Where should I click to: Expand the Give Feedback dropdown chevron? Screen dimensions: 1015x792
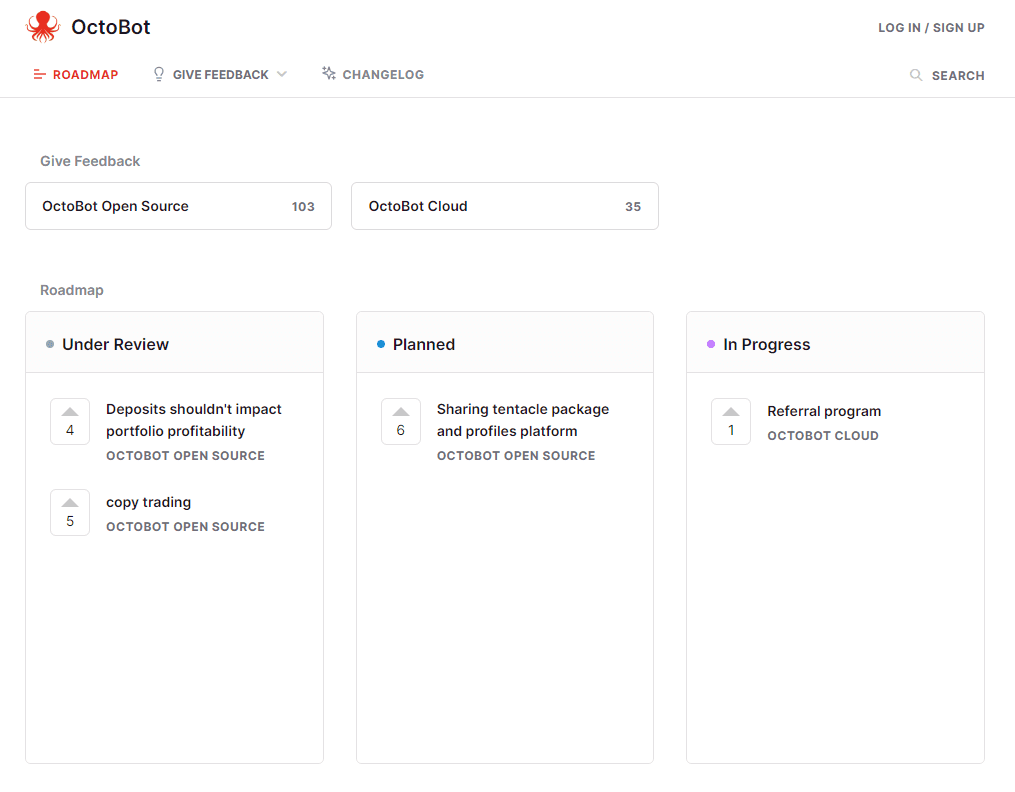[x=282, y=74]
